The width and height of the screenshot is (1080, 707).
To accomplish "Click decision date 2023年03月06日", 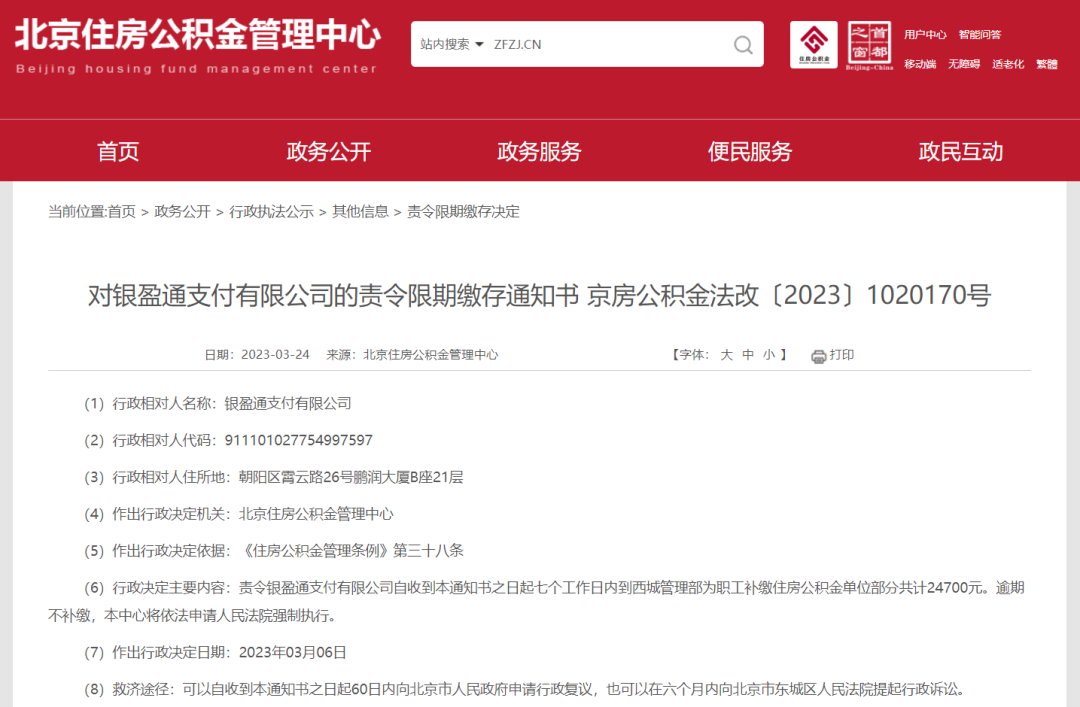I will [292, 653].
